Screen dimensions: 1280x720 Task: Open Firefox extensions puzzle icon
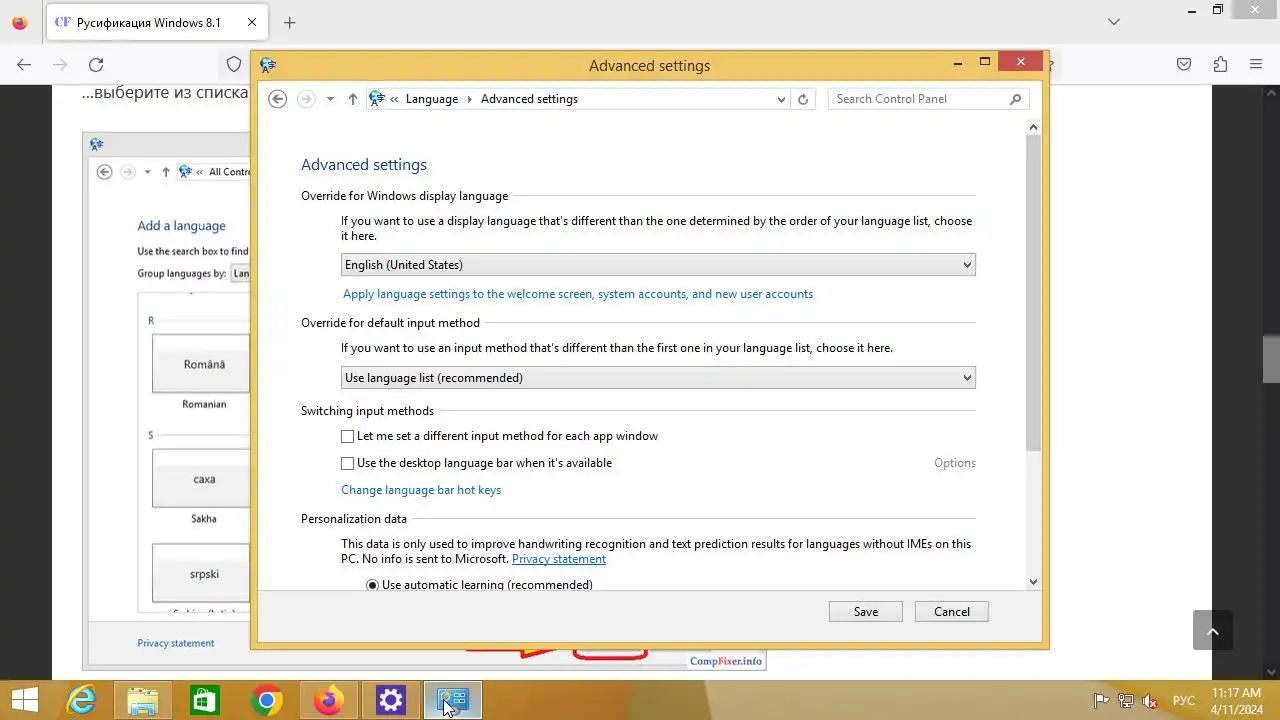click(x=1220, y=64)
